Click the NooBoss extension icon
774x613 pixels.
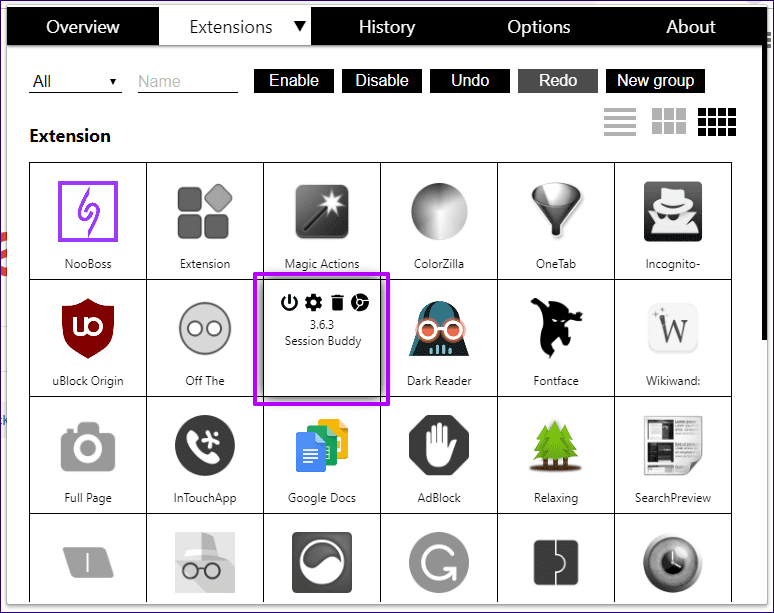pyautogui.click(x=88, y=211)
